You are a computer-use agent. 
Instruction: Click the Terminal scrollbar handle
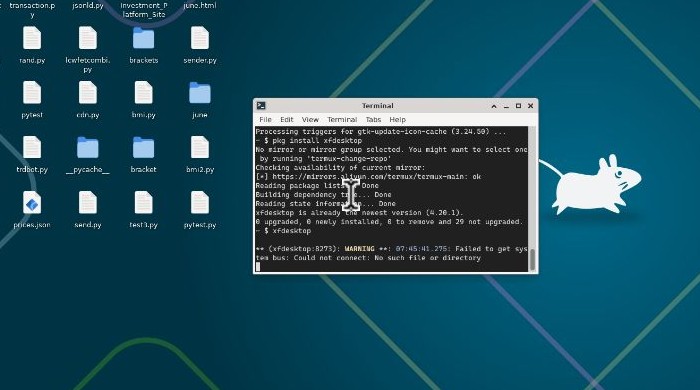(x=532, y=259)
